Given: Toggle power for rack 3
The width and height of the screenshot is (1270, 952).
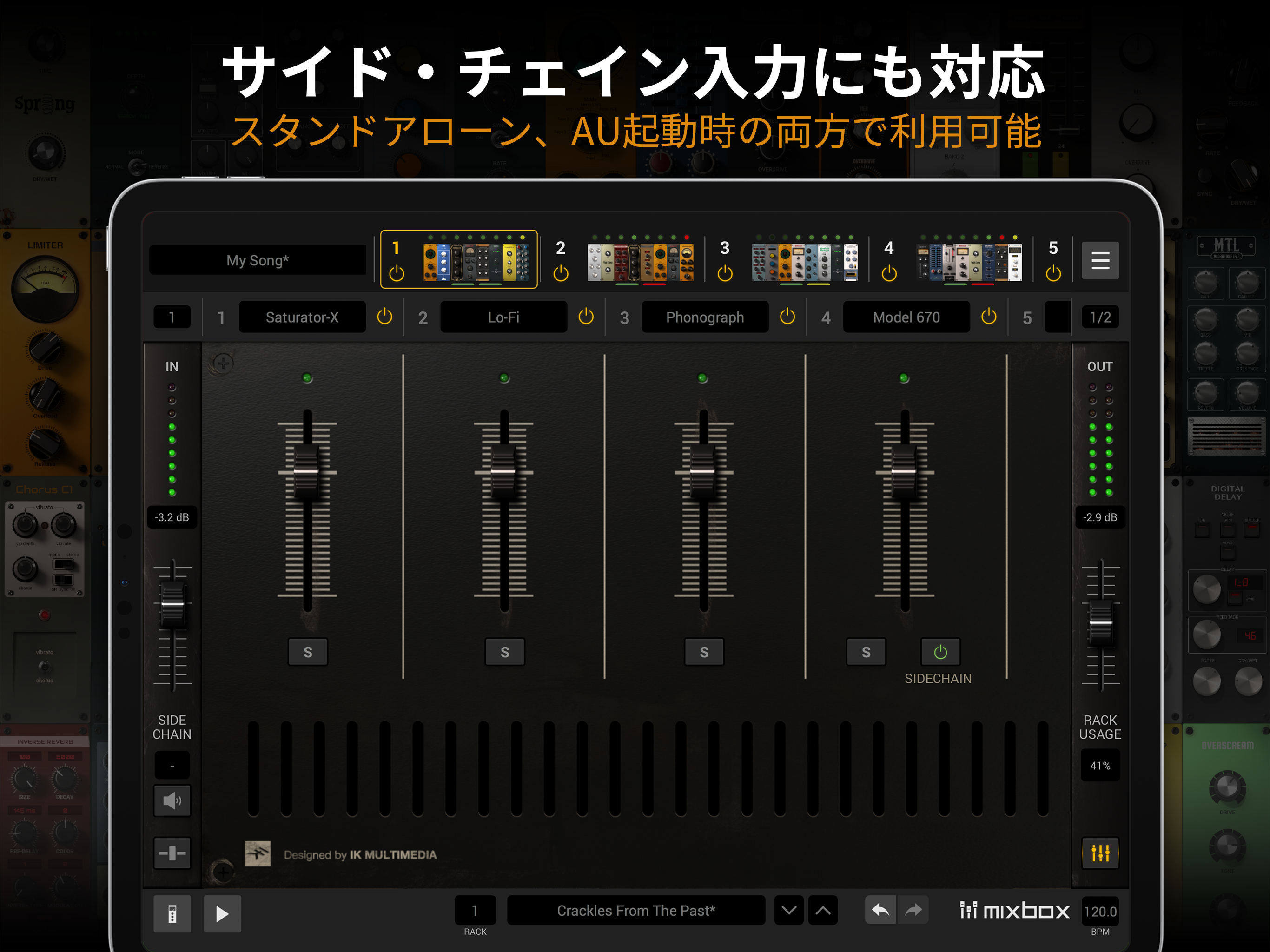Looking at the screenshot, I should [725, 274].
